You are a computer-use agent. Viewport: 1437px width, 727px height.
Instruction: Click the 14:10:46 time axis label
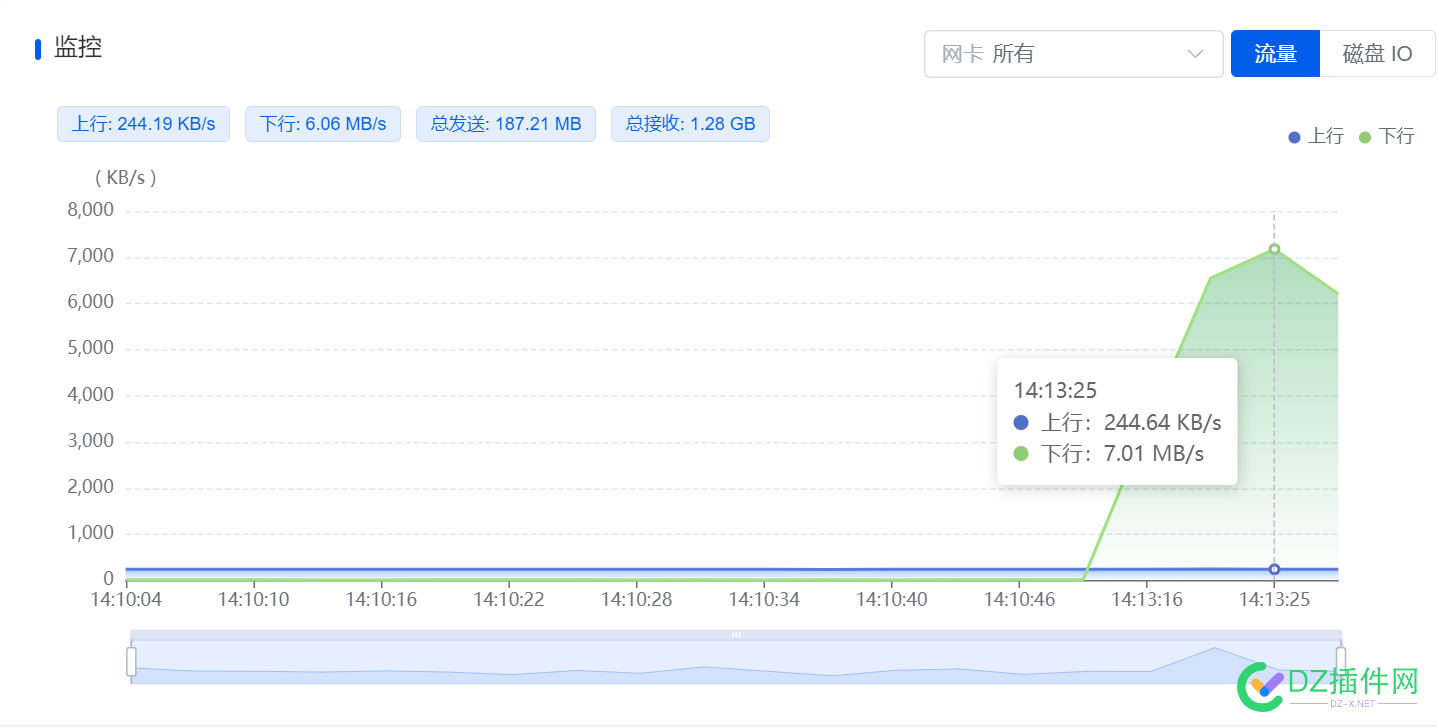tap(1019, 599)
